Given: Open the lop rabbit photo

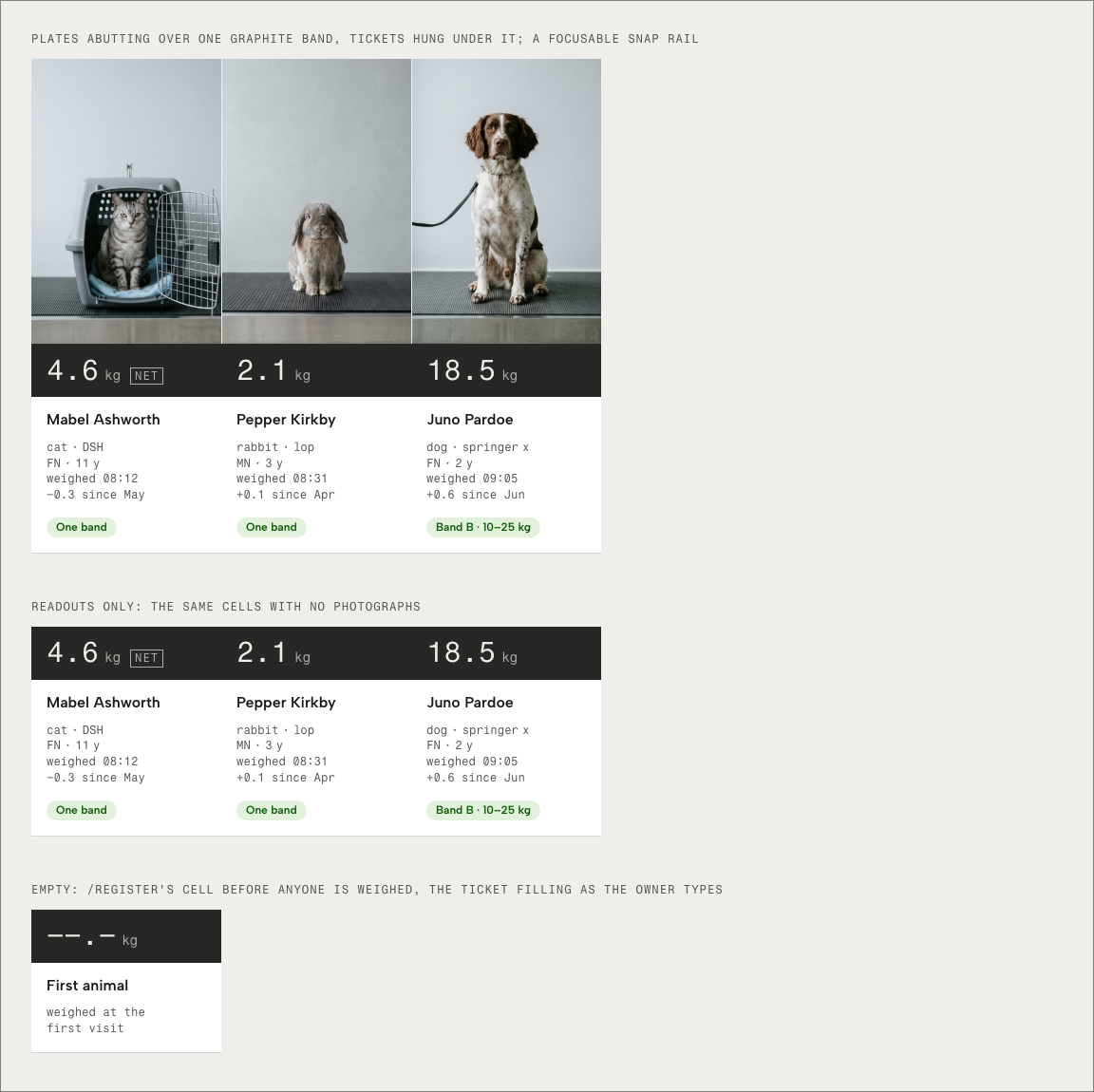Looking at the screenshot, I should (317, 201).
